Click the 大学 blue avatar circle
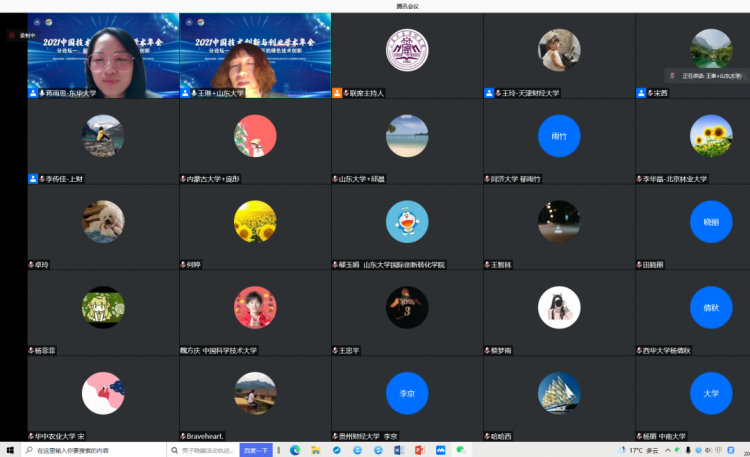 (711, 393)
